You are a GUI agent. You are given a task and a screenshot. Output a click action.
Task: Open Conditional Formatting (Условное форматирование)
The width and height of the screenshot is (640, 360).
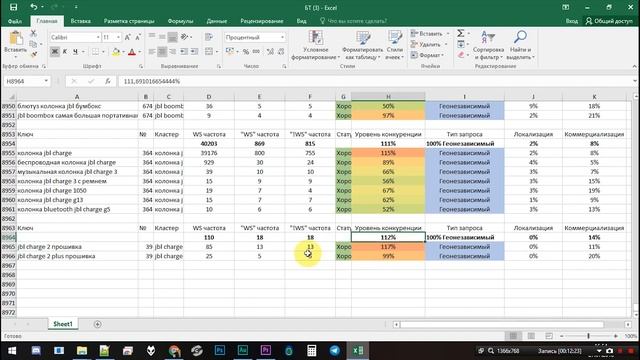pyautogui.click(x=316, y=45)
